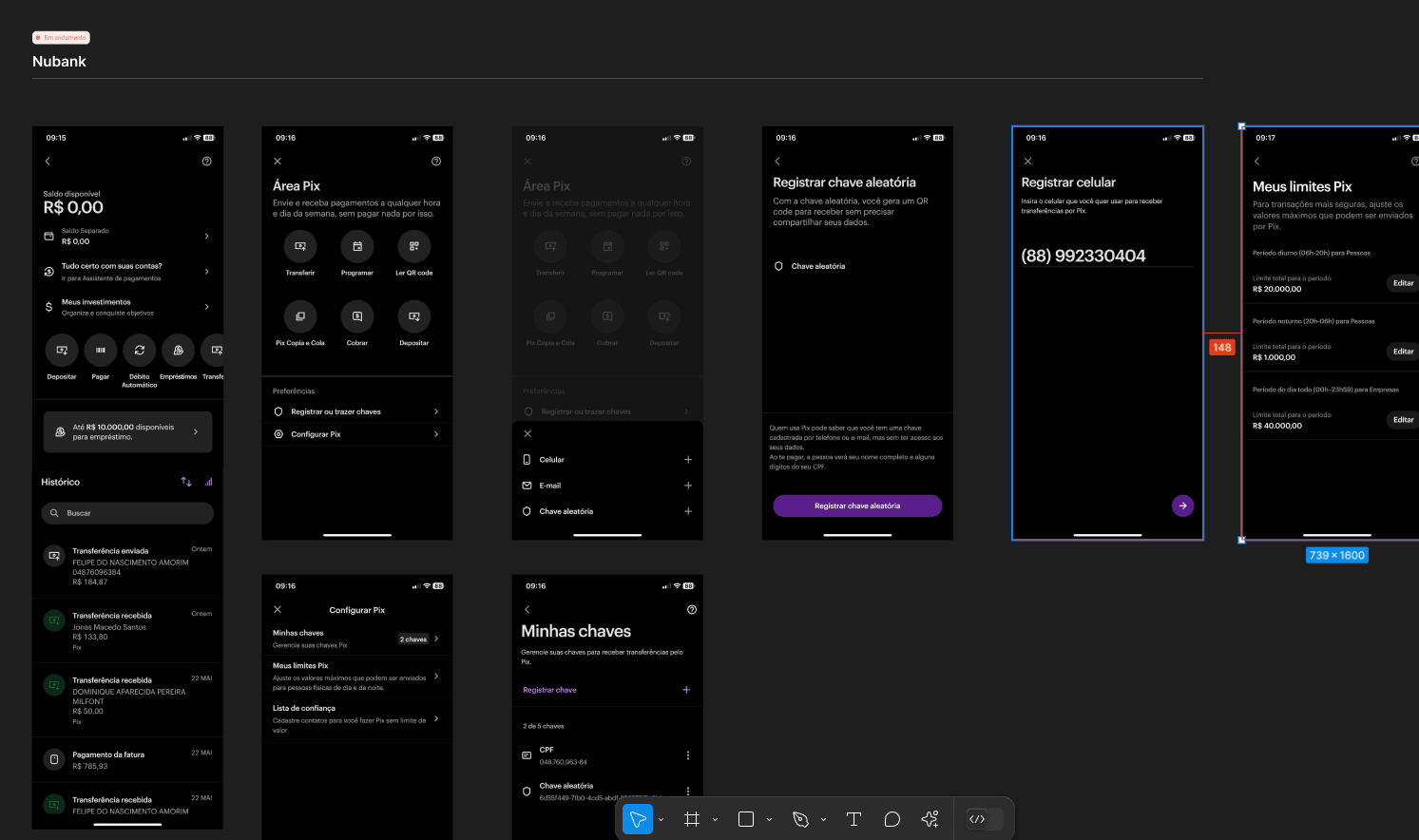Click the Cobrar icon in the undimmed Área Pix screen
This screenshot has width=1419, height=840.
[x=357, y=316]
